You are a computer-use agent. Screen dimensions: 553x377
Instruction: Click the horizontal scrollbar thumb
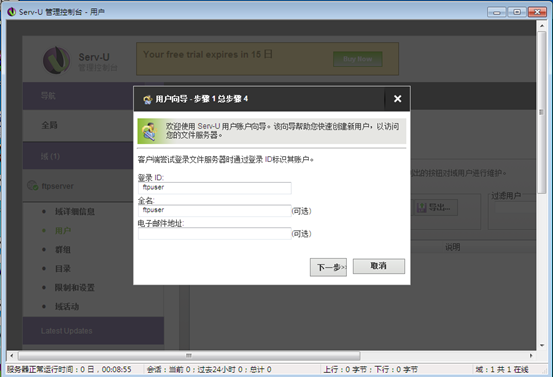pyautogui.click(x=189, y=355)
